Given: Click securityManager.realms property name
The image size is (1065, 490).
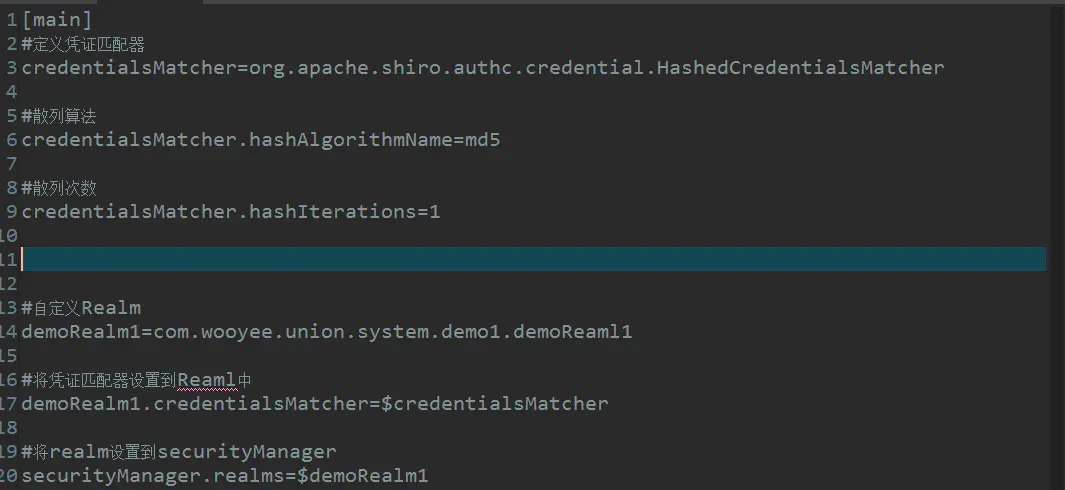Looking at the screenshot, I should (154, 476).
